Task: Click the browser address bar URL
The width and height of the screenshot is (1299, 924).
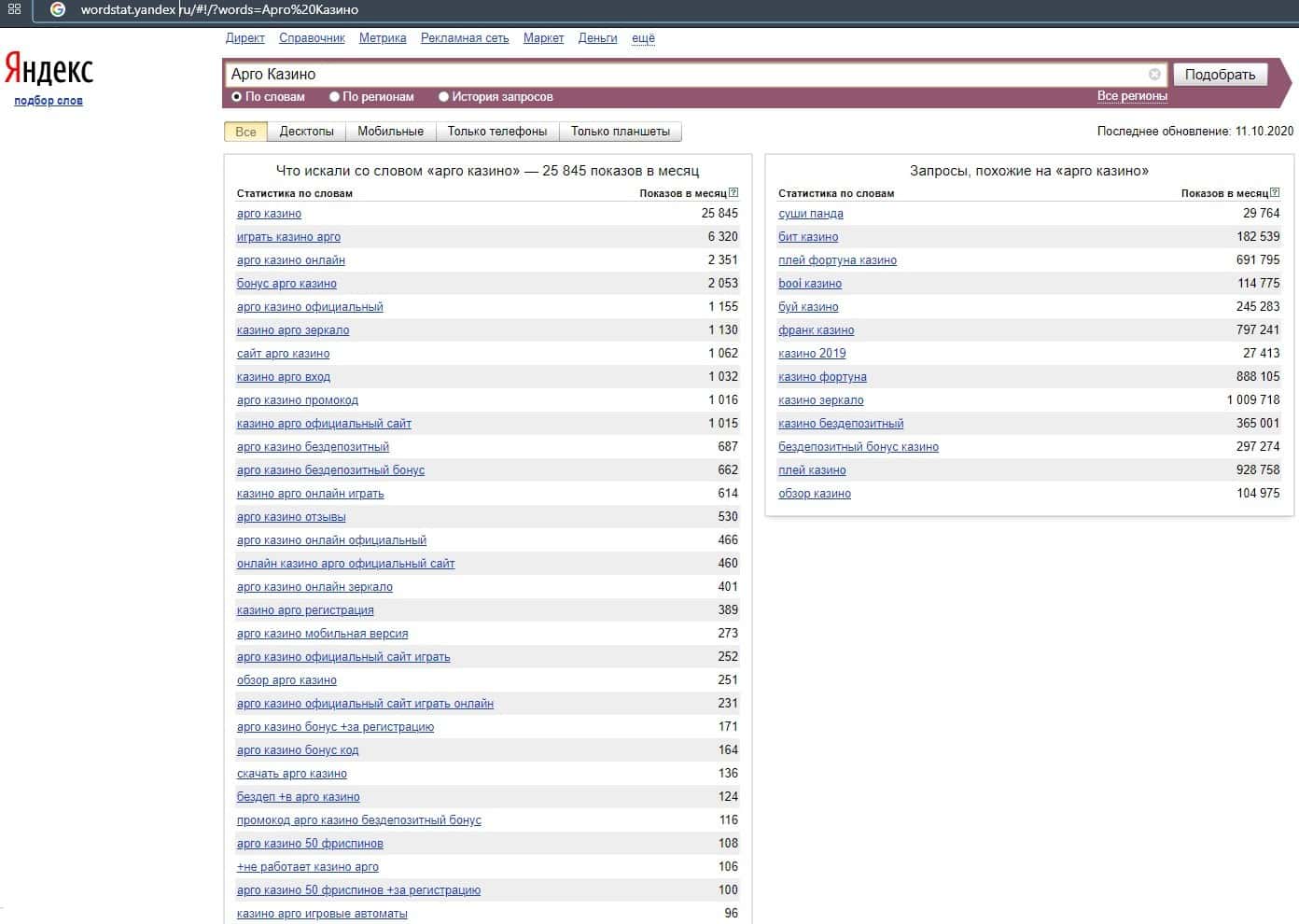Action: [219, 10]
